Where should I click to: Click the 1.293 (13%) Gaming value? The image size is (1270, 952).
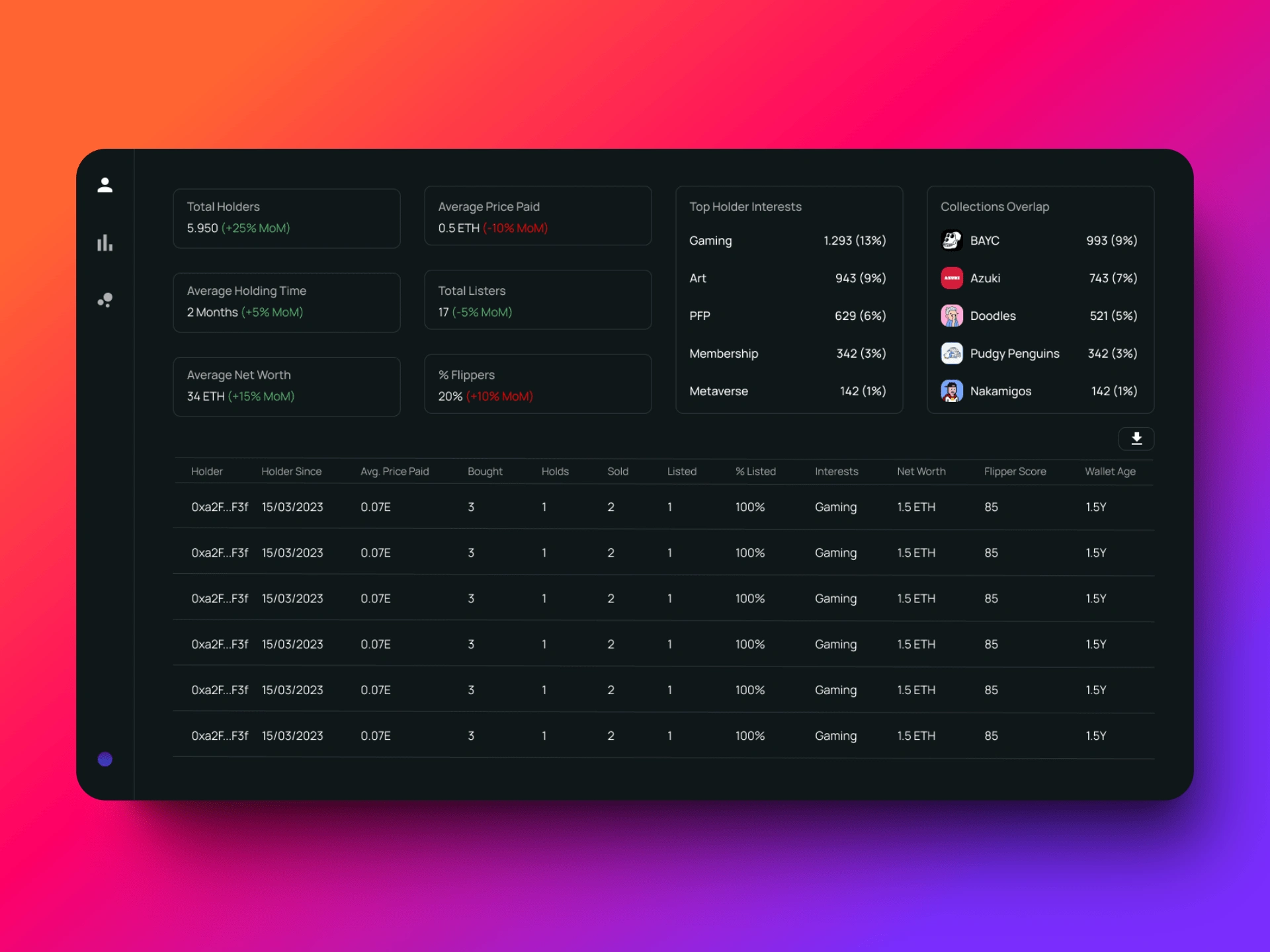click(x=855, y=241)
